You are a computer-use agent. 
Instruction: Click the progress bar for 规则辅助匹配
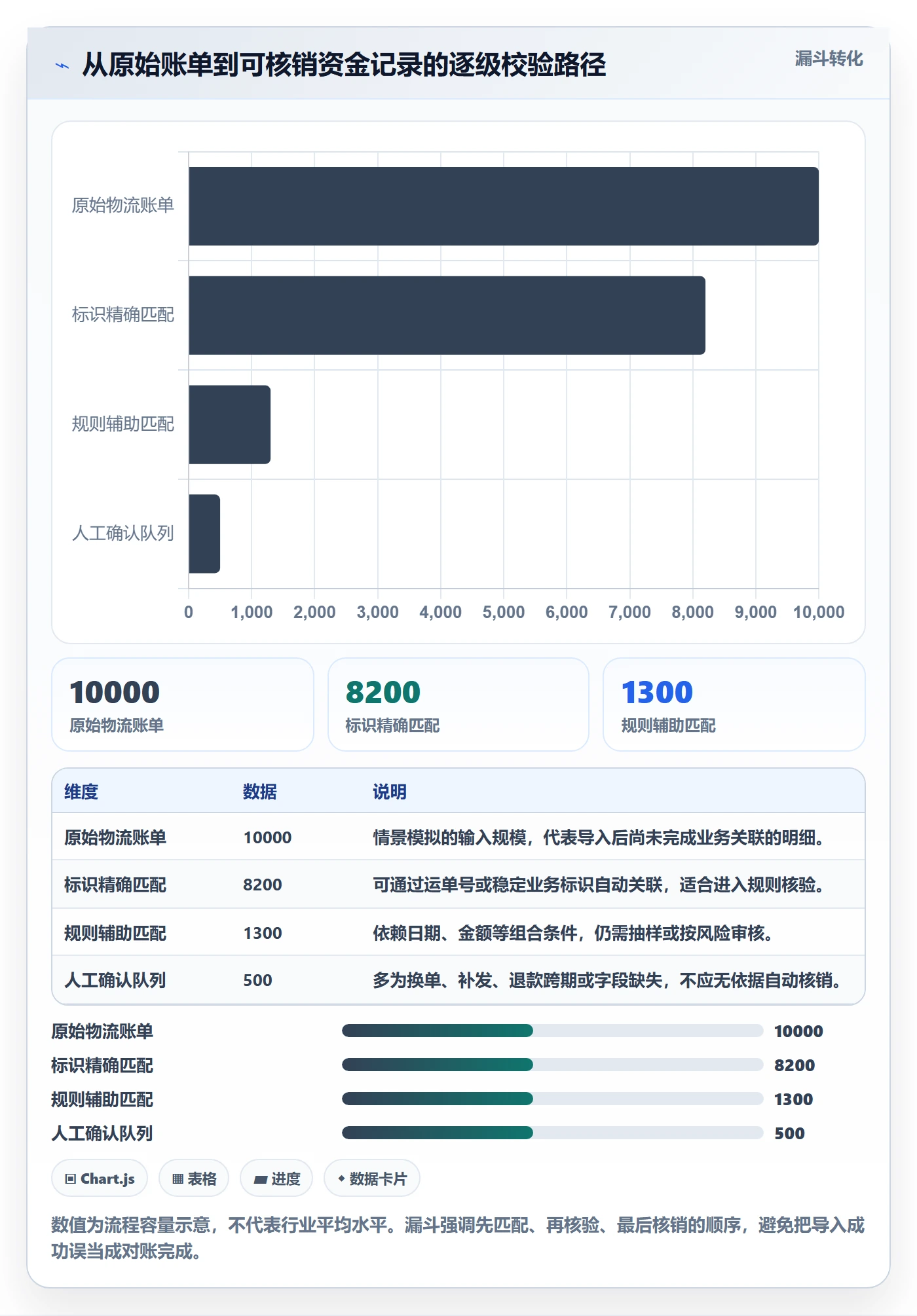point(552,1099)
